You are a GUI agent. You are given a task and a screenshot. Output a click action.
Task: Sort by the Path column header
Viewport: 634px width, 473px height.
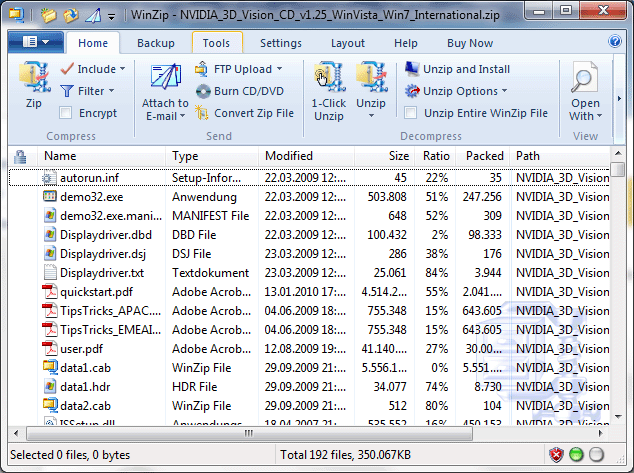(560, 156)
